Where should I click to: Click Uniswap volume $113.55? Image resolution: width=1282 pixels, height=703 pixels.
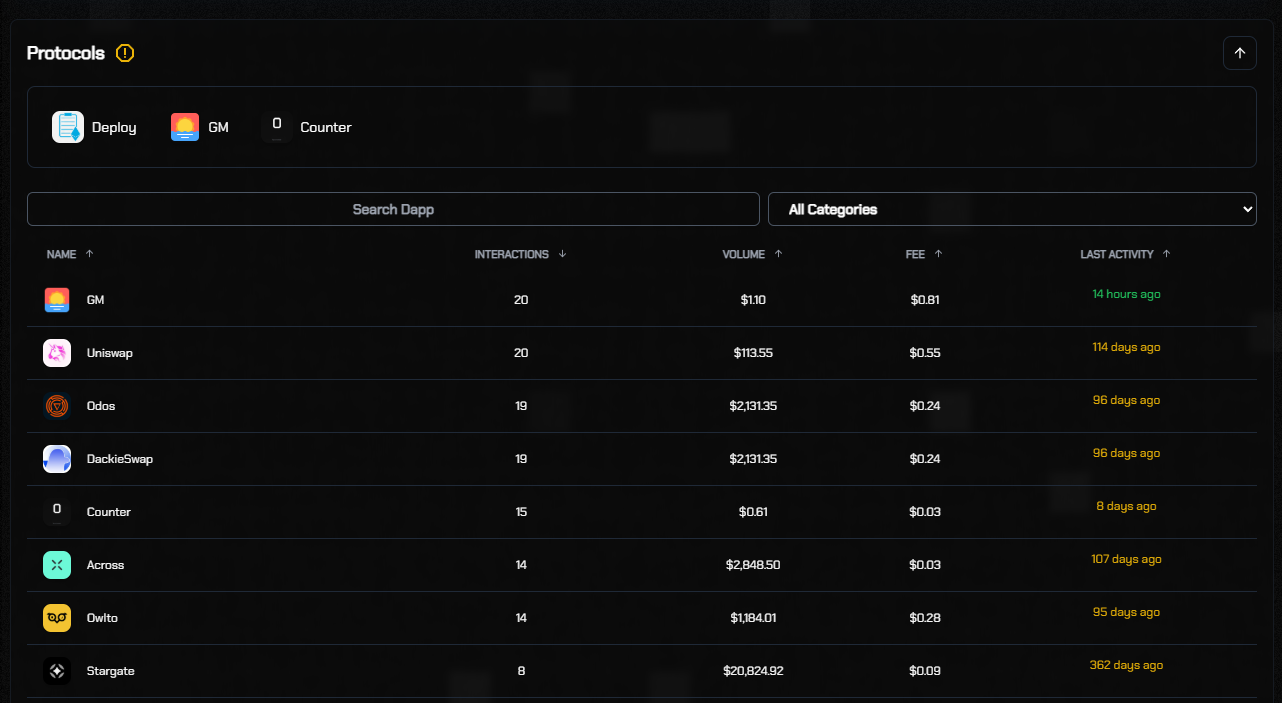tap(753, 353)
